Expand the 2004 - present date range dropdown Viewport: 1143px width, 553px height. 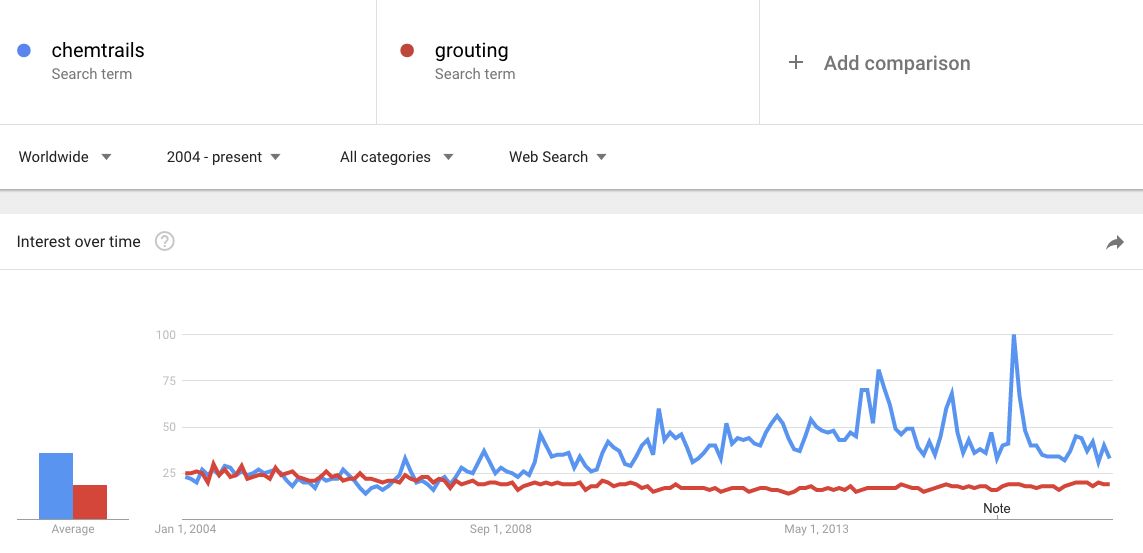pyautogui.click(x=224, y=157)
